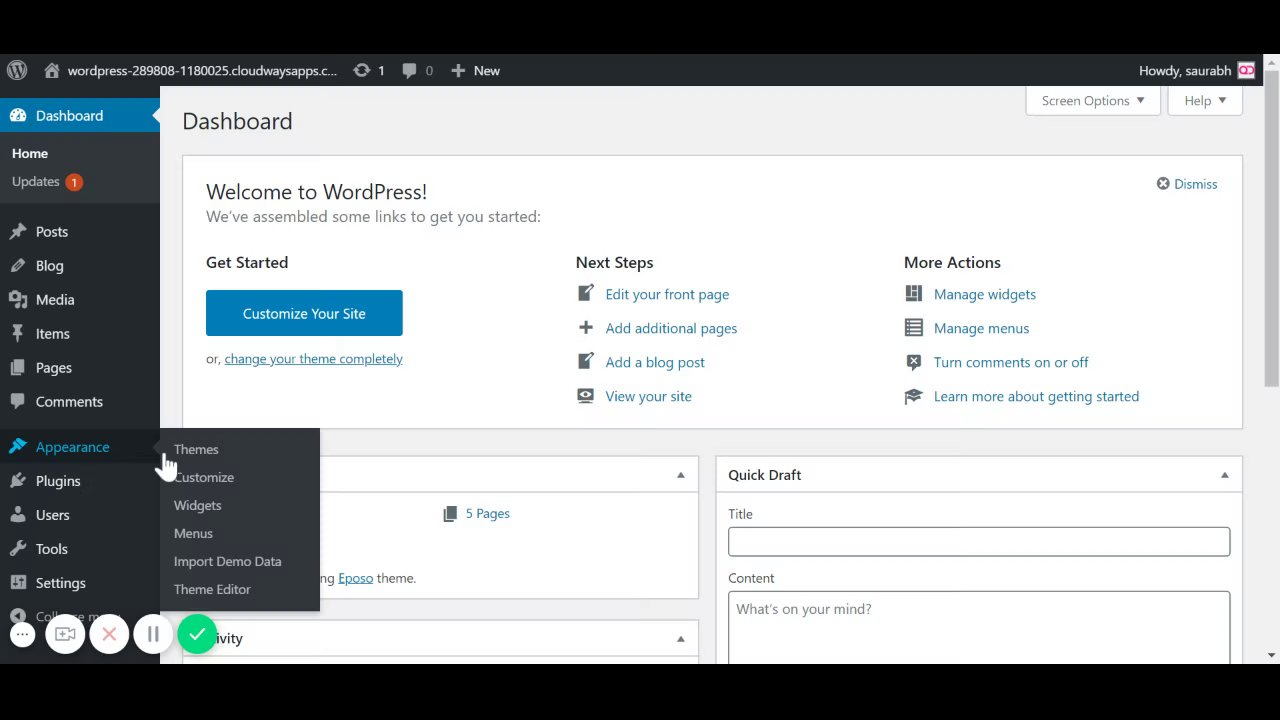Click the Dashboard gauge icon in sidebar

tap(18, 115)
